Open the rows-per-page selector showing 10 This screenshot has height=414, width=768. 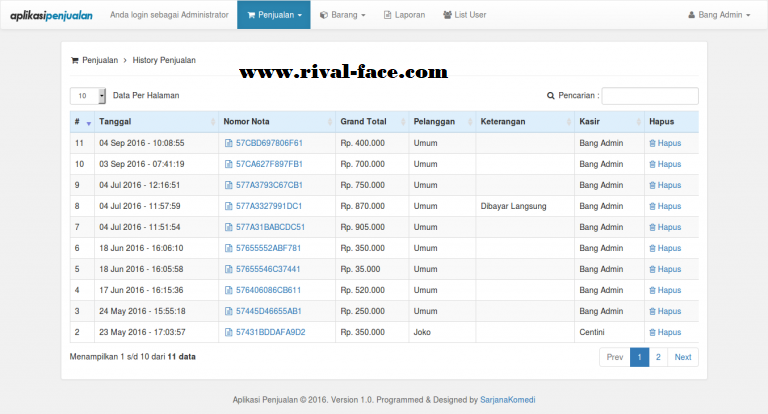(x=88, y=96)
